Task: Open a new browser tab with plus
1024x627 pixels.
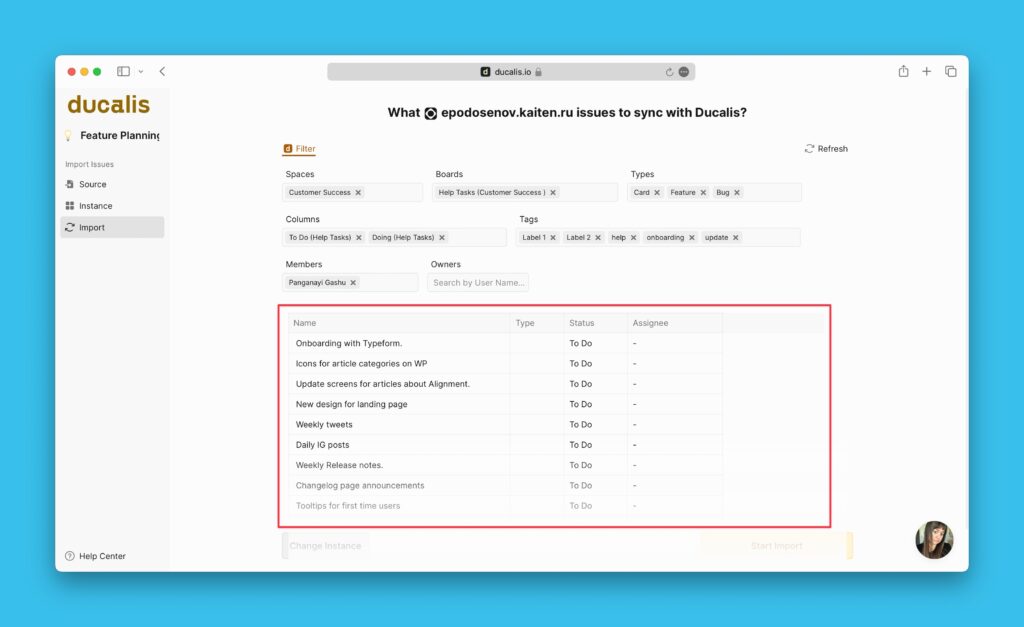Action: click(x=927, y=72)
